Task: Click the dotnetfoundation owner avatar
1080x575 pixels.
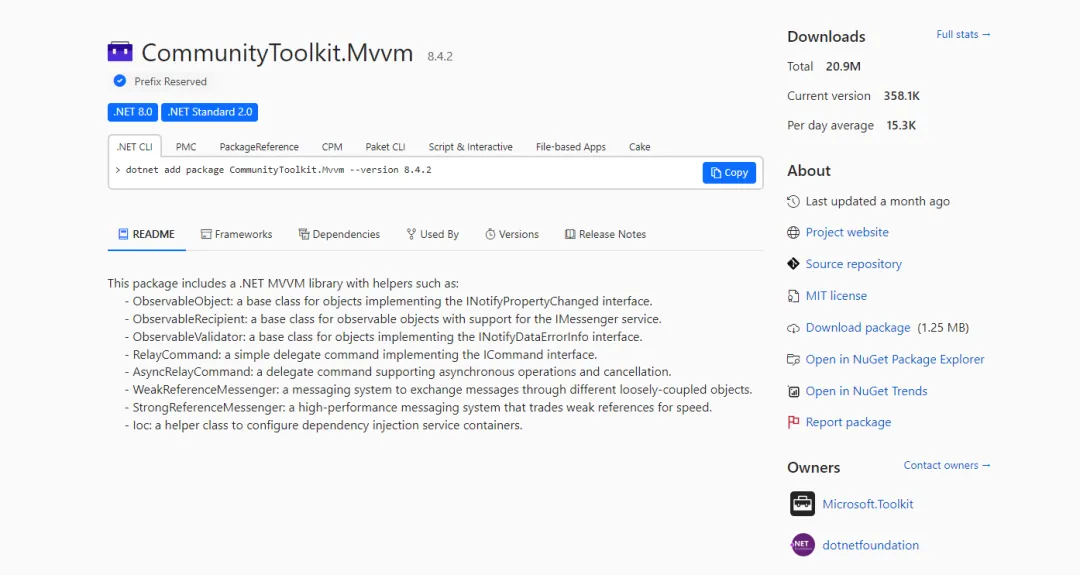Action: [802, 545]
